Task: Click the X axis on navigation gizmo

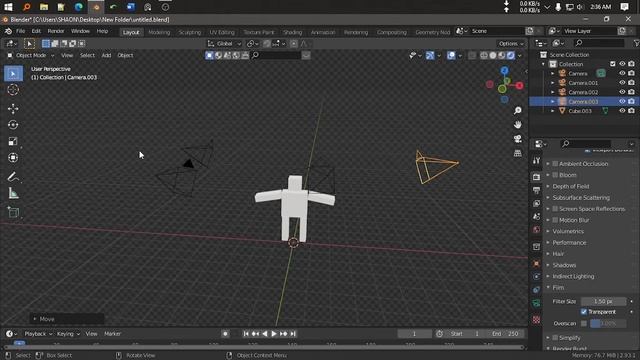Action: click(x=519, y=85)
